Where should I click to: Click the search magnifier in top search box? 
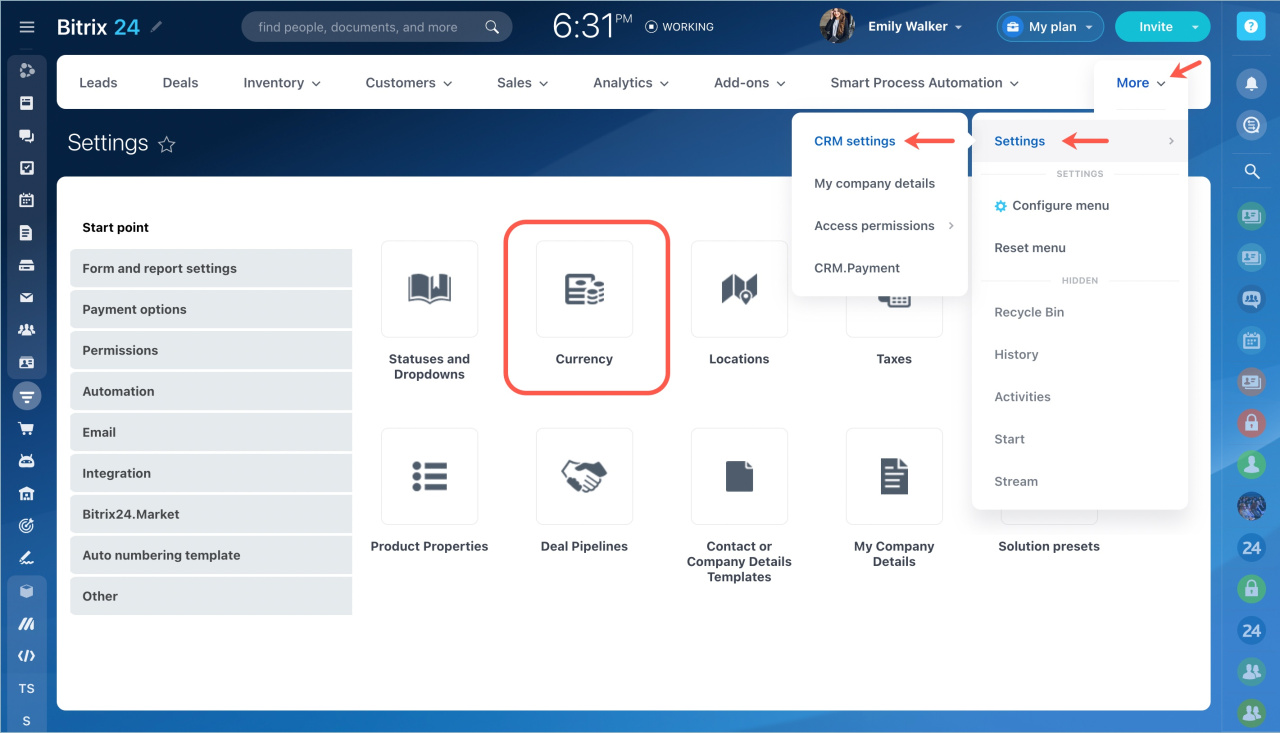(x=491, y=27)
